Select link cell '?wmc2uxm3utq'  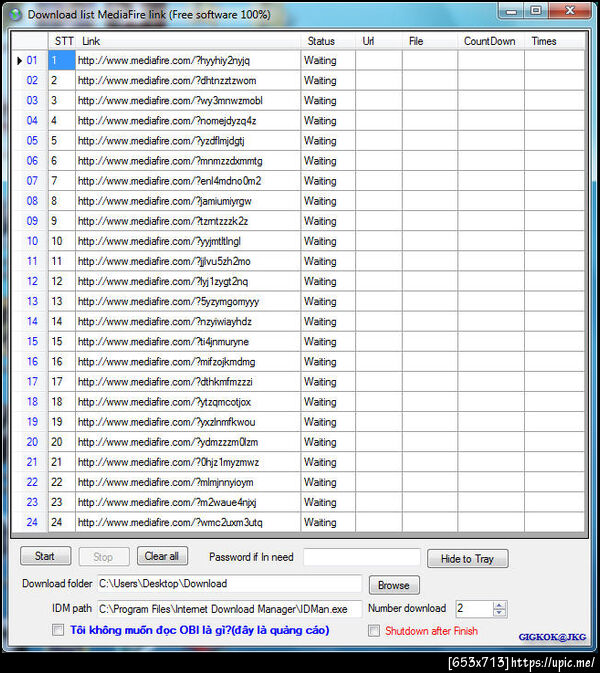[188, 522]
